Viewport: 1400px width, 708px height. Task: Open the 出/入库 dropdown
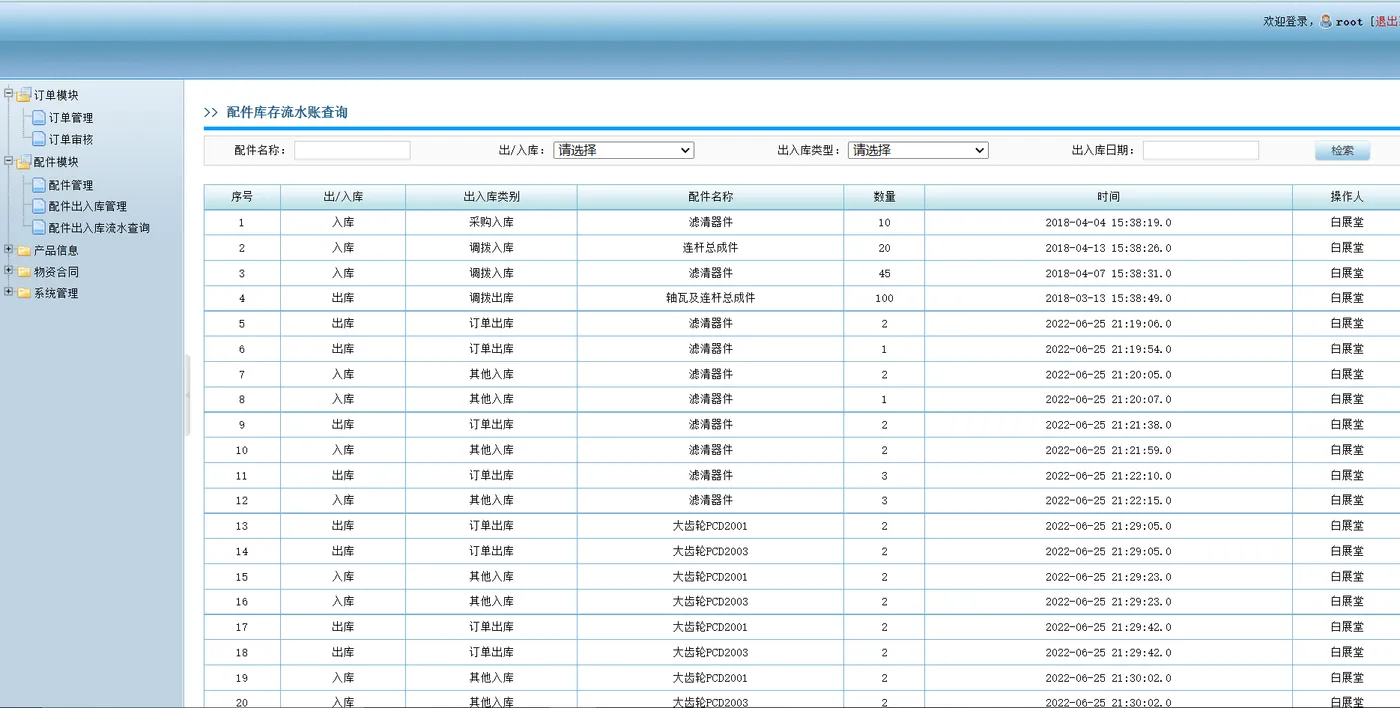pyautogui.click(x=623, y=150)
